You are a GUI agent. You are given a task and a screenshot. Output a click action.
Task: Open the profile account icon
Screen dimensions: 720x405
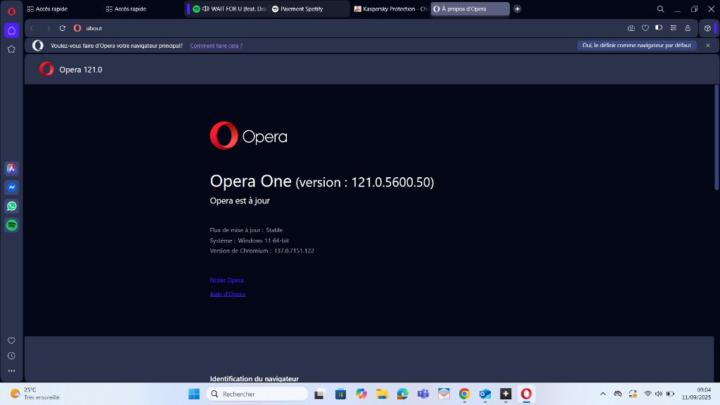click(x=687, y=28)
